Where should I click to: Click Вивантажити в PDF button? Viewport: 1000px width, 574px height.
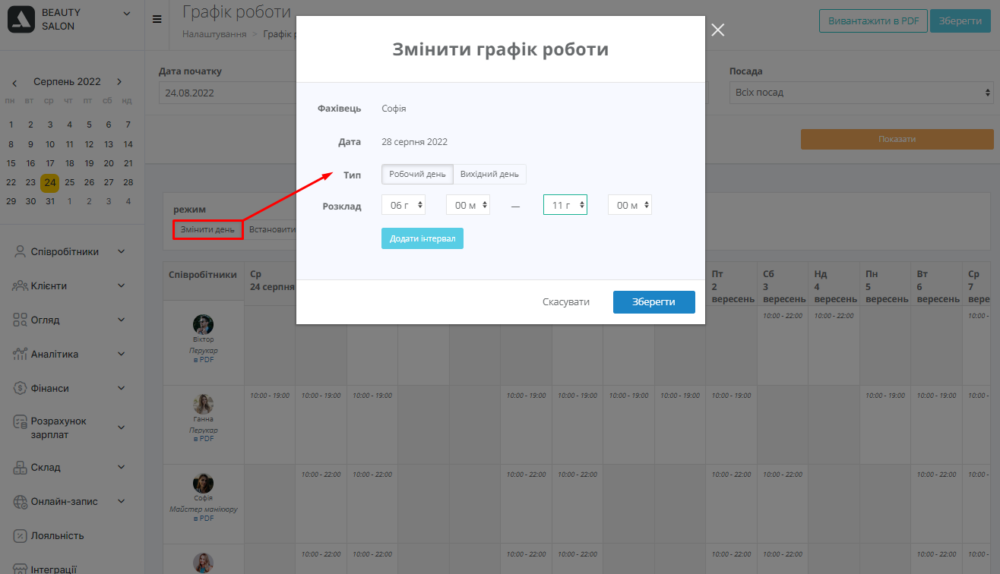[x=873, y=21]
